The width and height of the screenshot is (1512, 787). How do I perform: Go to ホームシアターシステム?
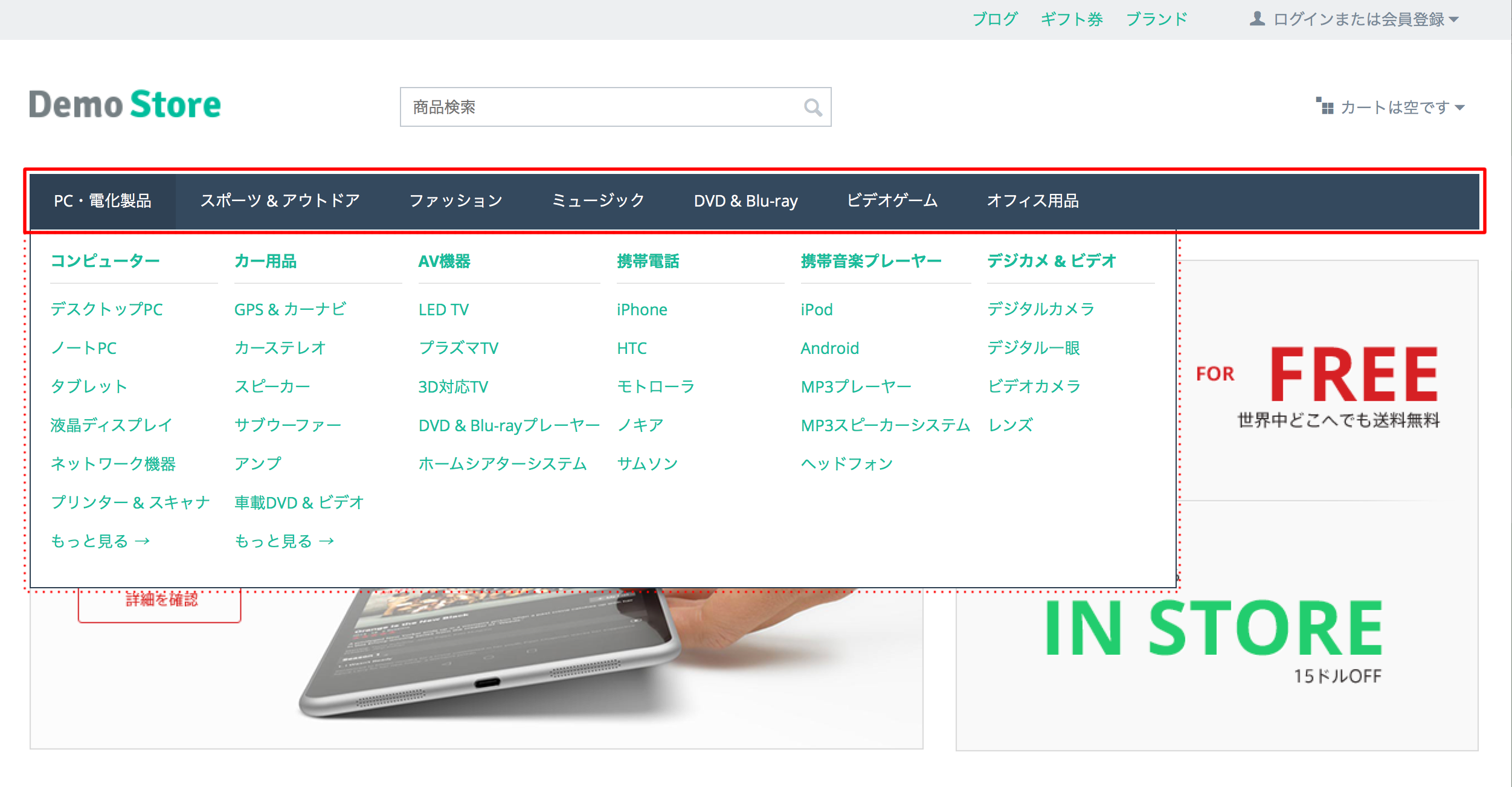503,464
